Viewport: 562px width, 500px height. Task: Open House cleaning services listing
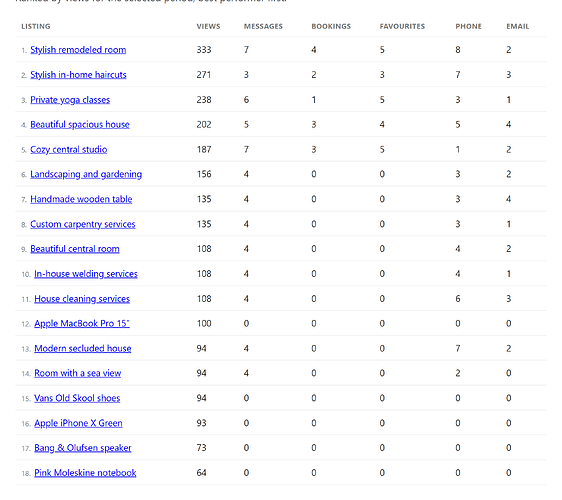coord(82,299)
